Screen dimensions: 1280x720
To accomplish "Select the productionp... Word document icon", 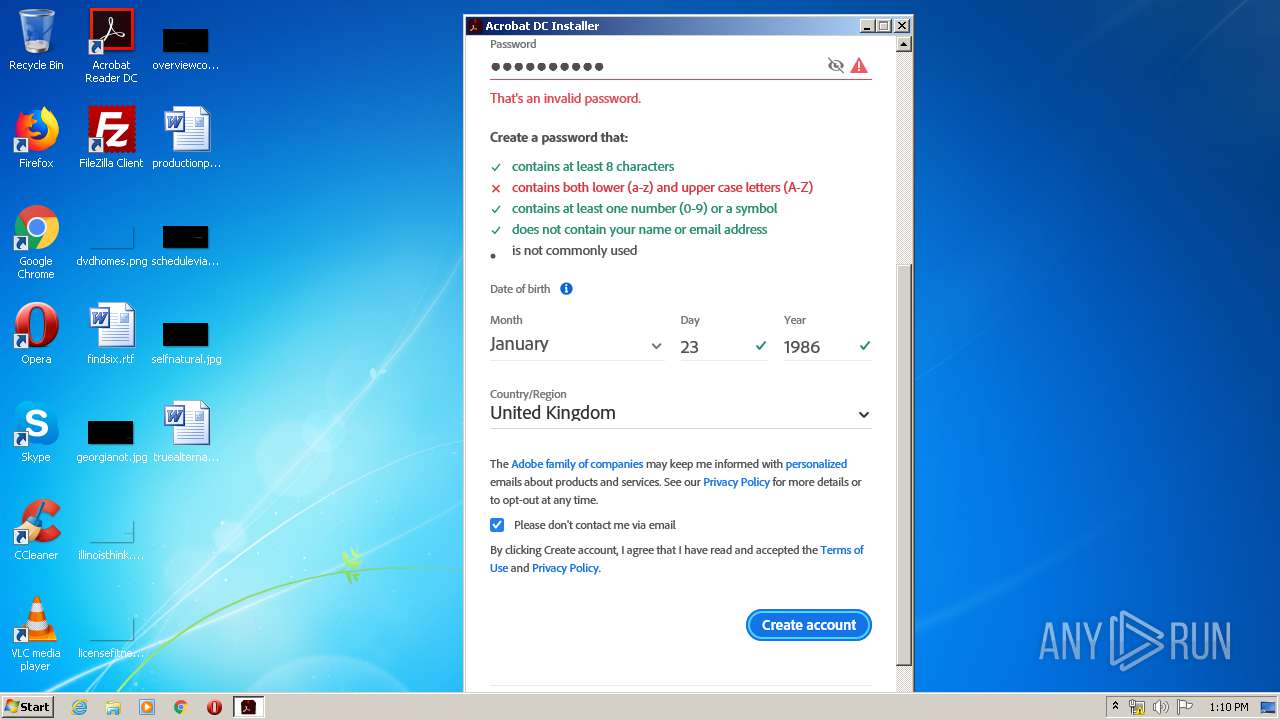I will (x=186, y=138).
